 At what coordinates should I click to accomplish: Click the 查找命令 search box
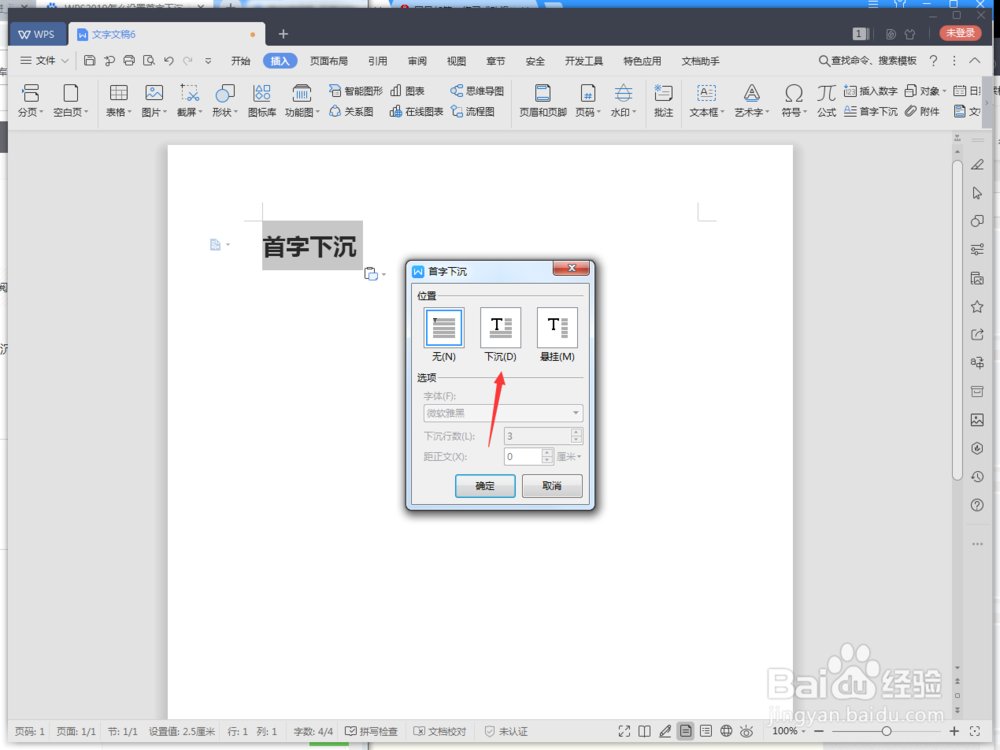tap(868, 61)
